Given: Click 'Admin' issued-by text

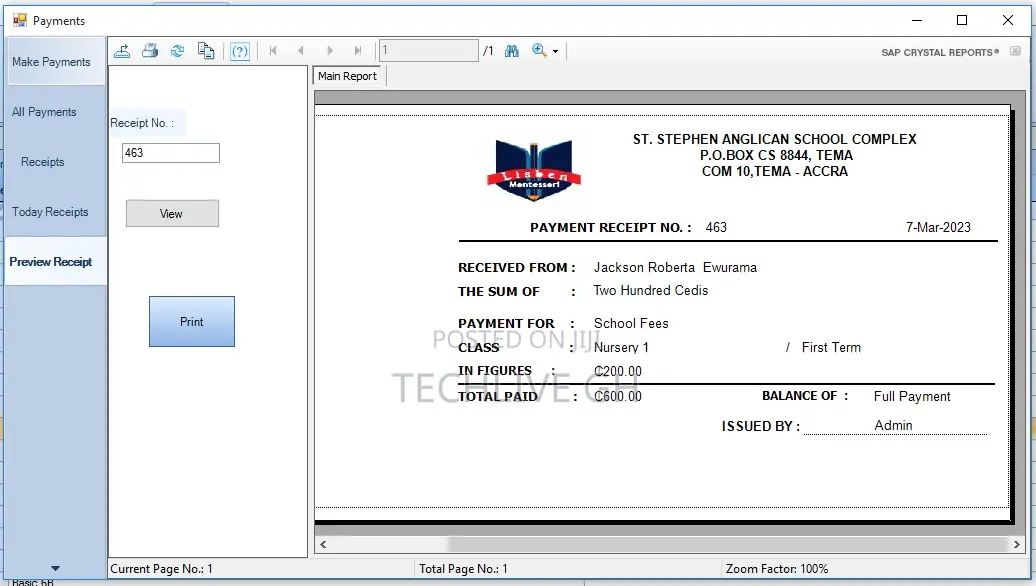Looking at the screenshot, I should click(893, 425).
